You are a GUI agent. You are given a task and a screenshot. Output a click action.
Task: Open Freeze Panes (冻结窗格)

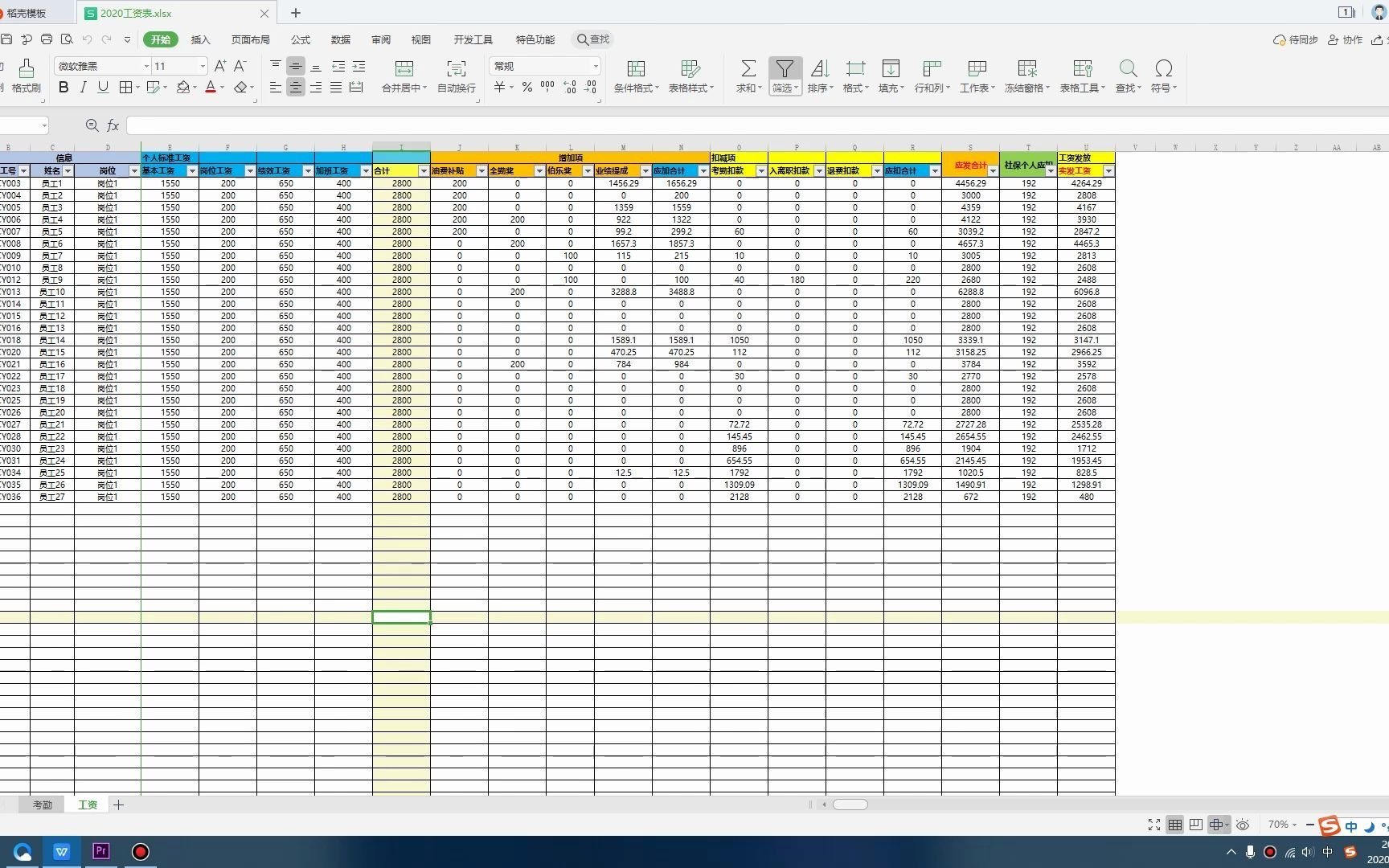(x=1027, y=76)
